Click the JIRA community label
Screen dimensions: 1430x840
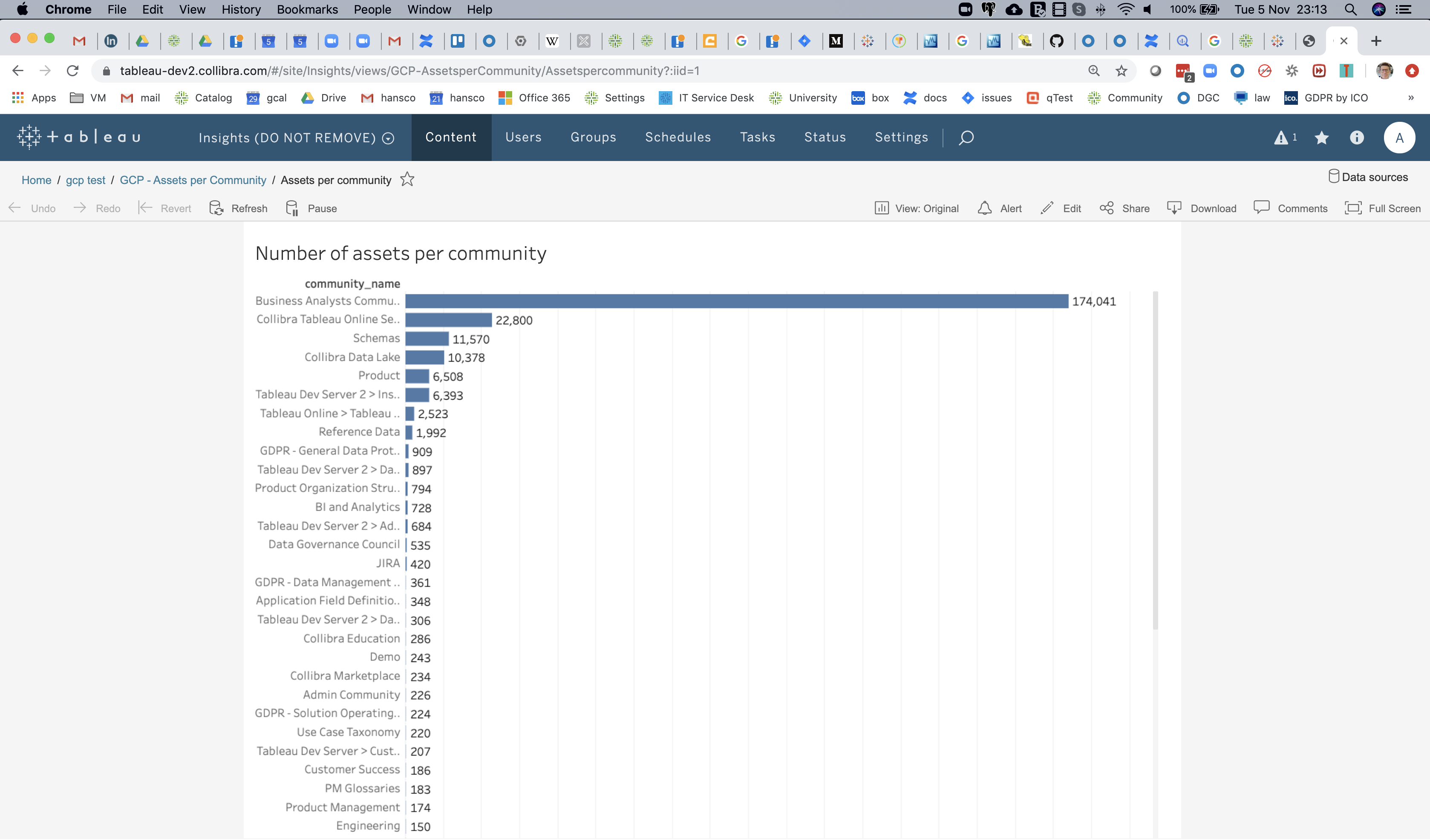[388, 563]
